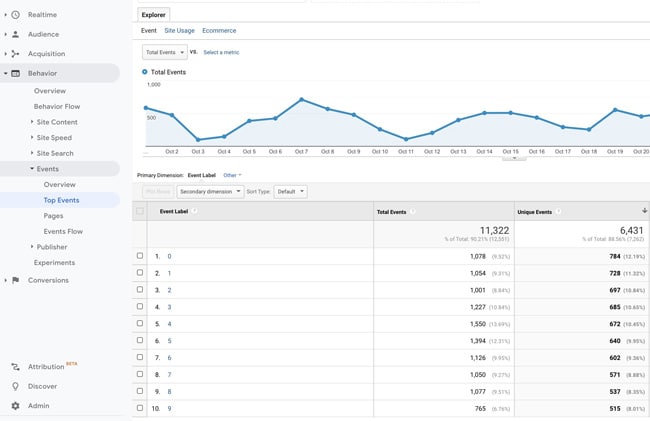The height and width of the screenshot is (421, 650).
Task: Open the Secondary dimension dropdown
Action: click(x=210, y=191)
